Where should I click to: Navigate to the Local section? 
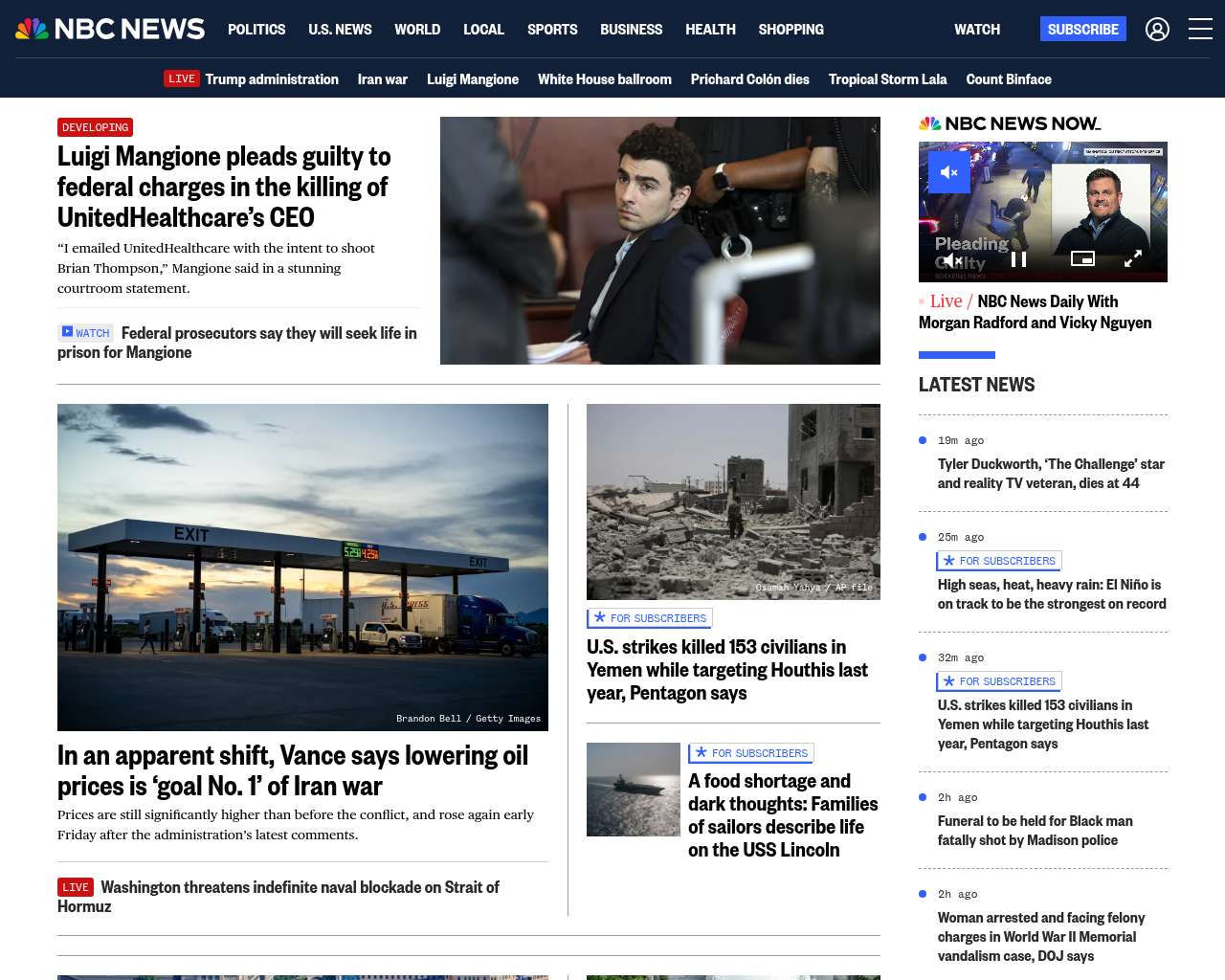click(483, 30)
